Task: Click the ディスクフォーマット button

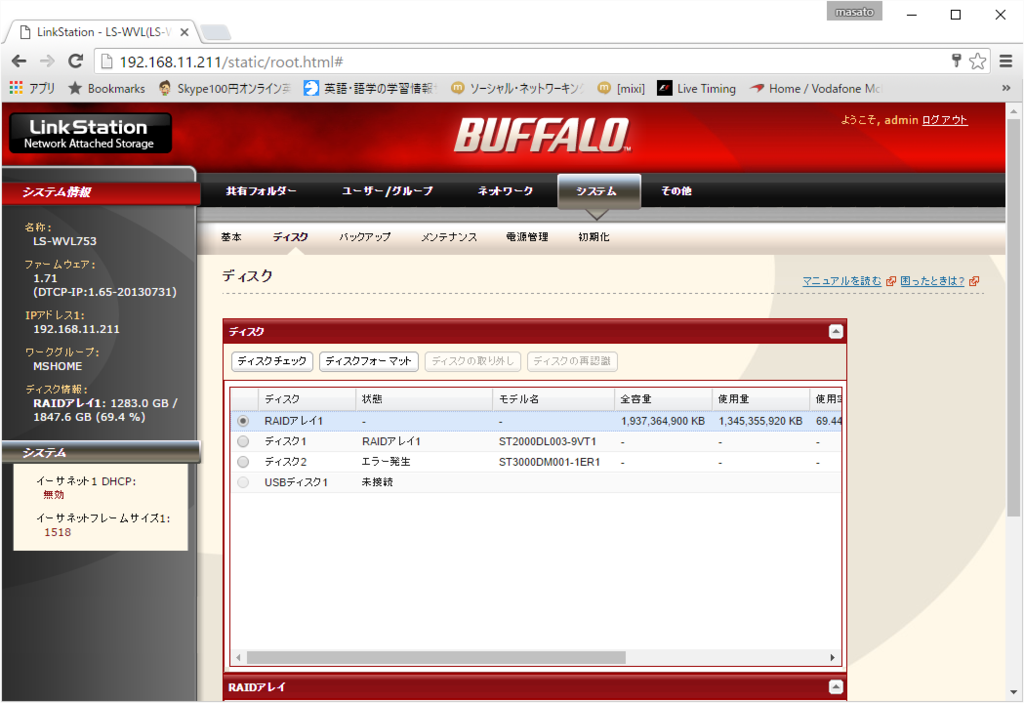Action: click(368, 361)
